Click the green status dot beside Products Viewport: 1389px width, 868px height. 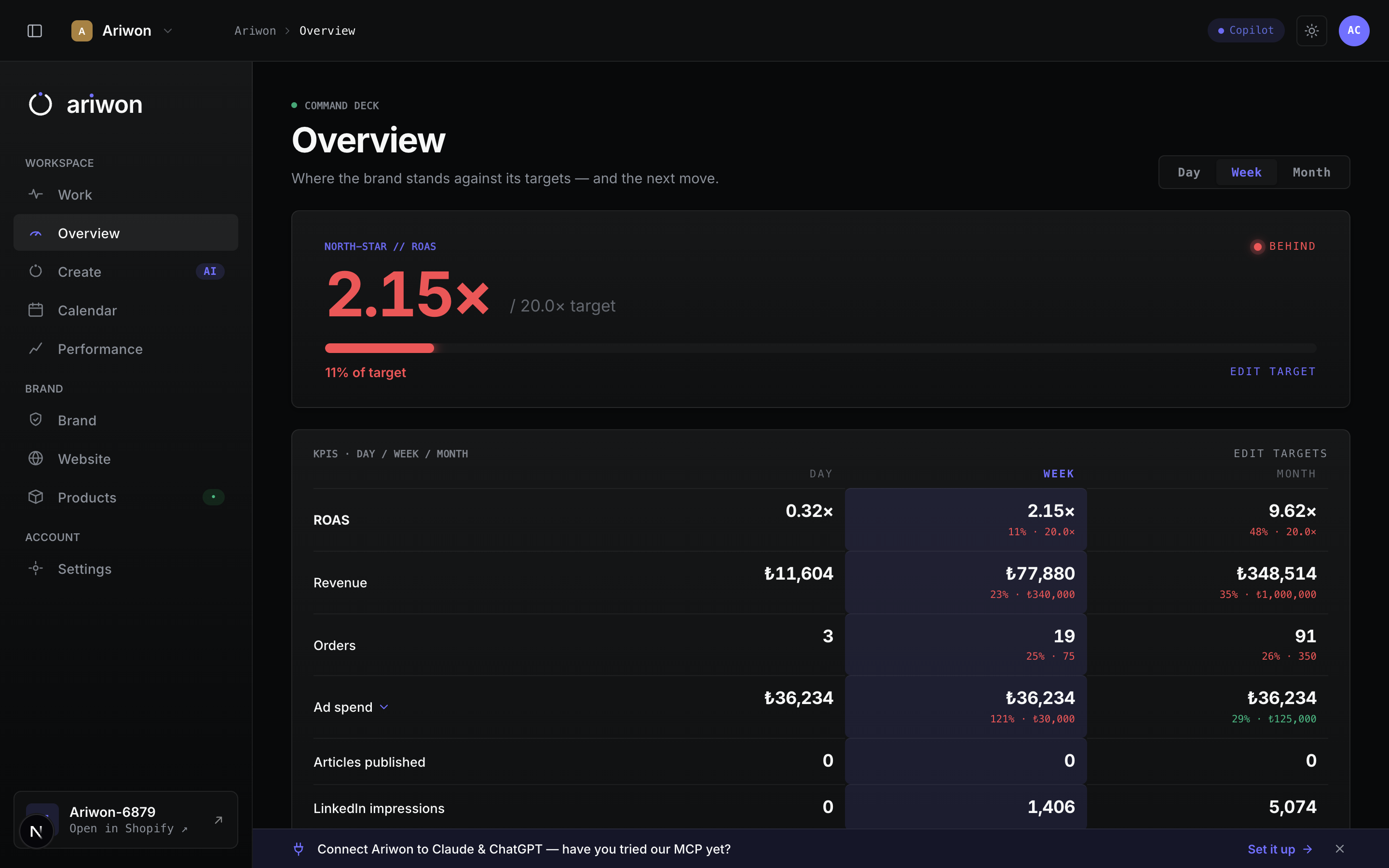point(213,497)
